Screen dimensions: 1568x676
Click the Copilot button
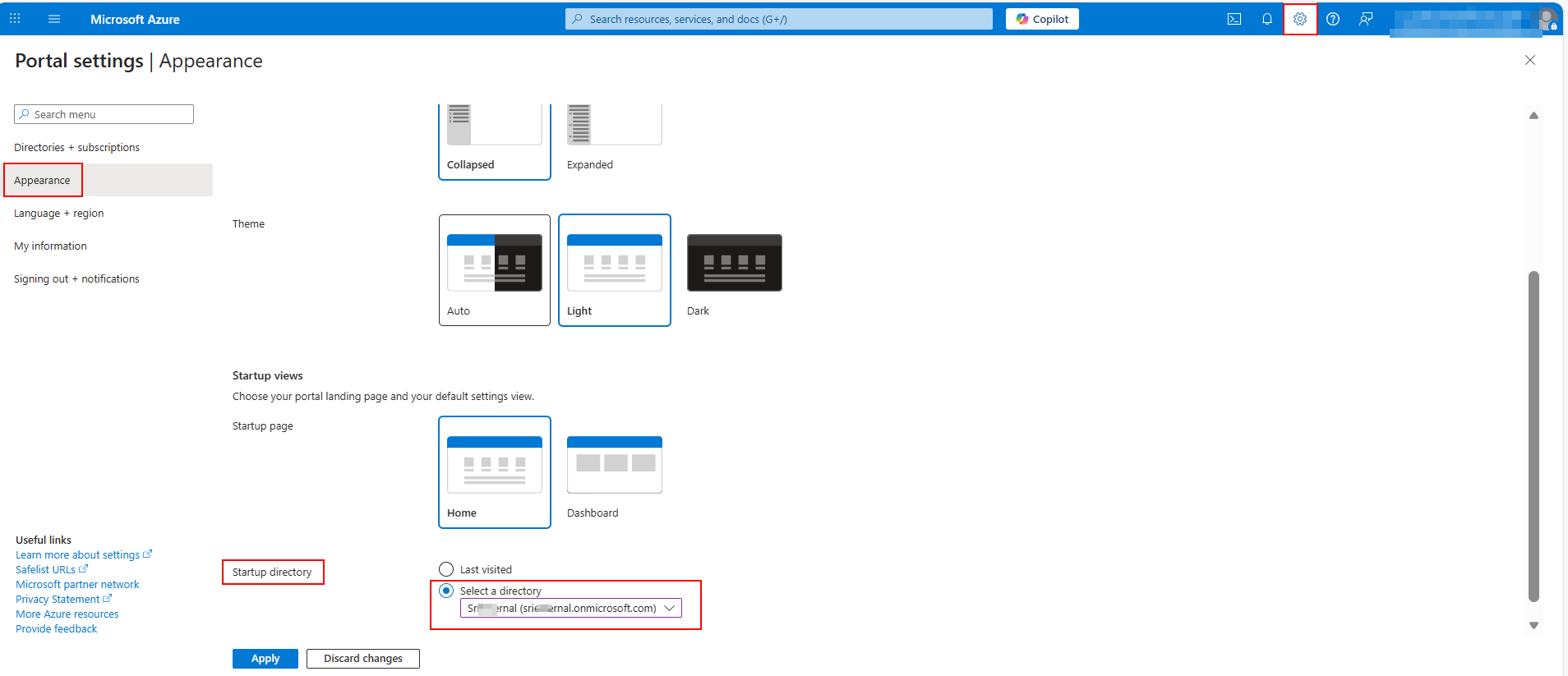[1042, 19]
